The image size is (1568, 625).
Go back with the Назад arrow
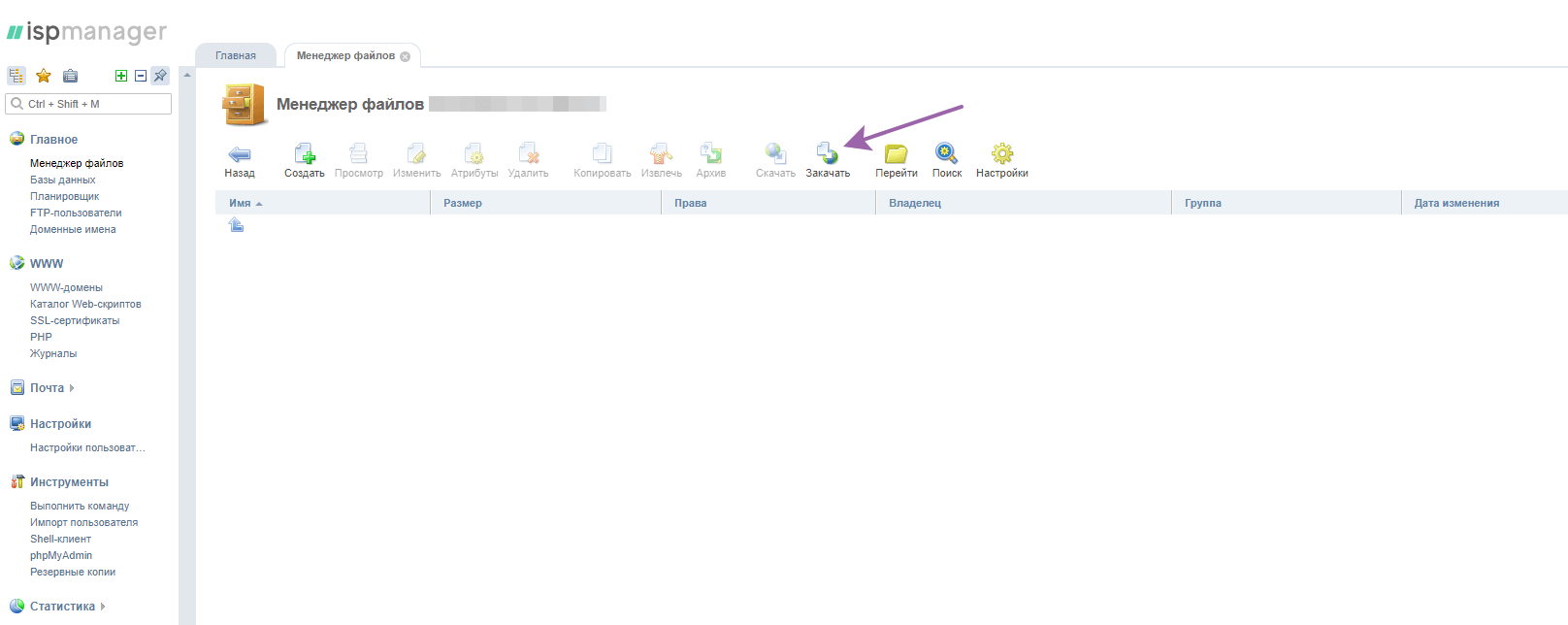(x=239, y=154)
